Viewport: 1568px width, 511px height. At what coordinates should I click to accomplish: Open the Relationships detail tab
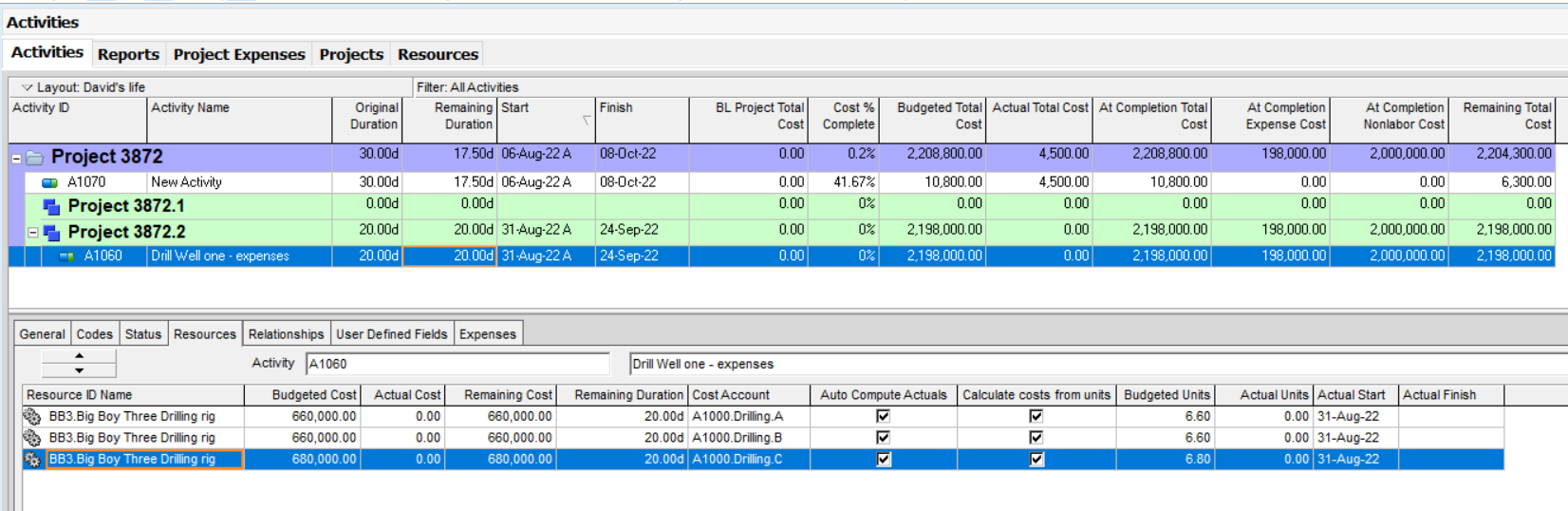(286, 334)
